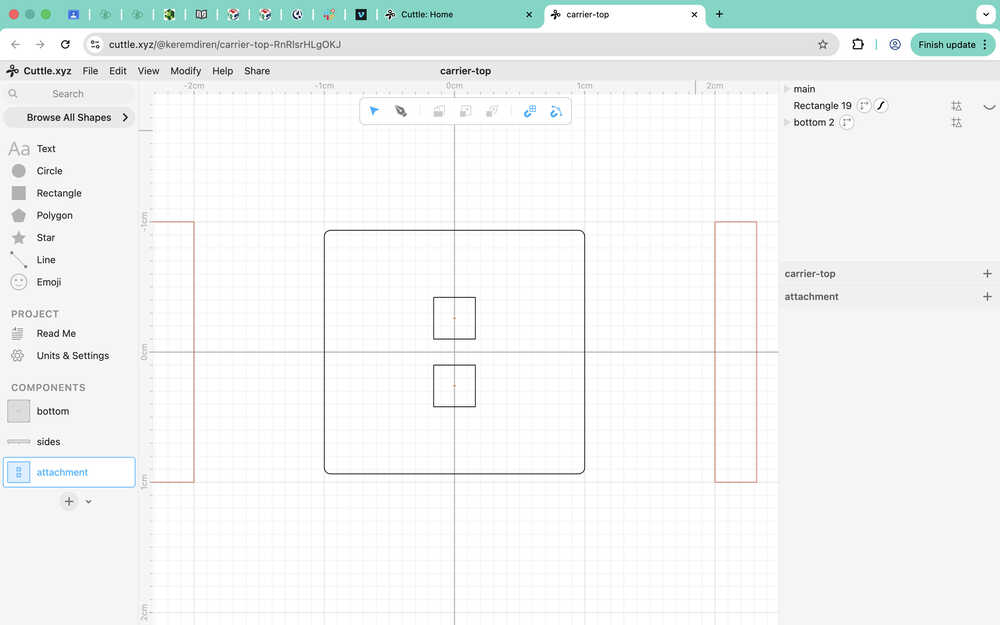Expand the main layer
Viewport: 1000px width, 625px height.
click(787, 89)
